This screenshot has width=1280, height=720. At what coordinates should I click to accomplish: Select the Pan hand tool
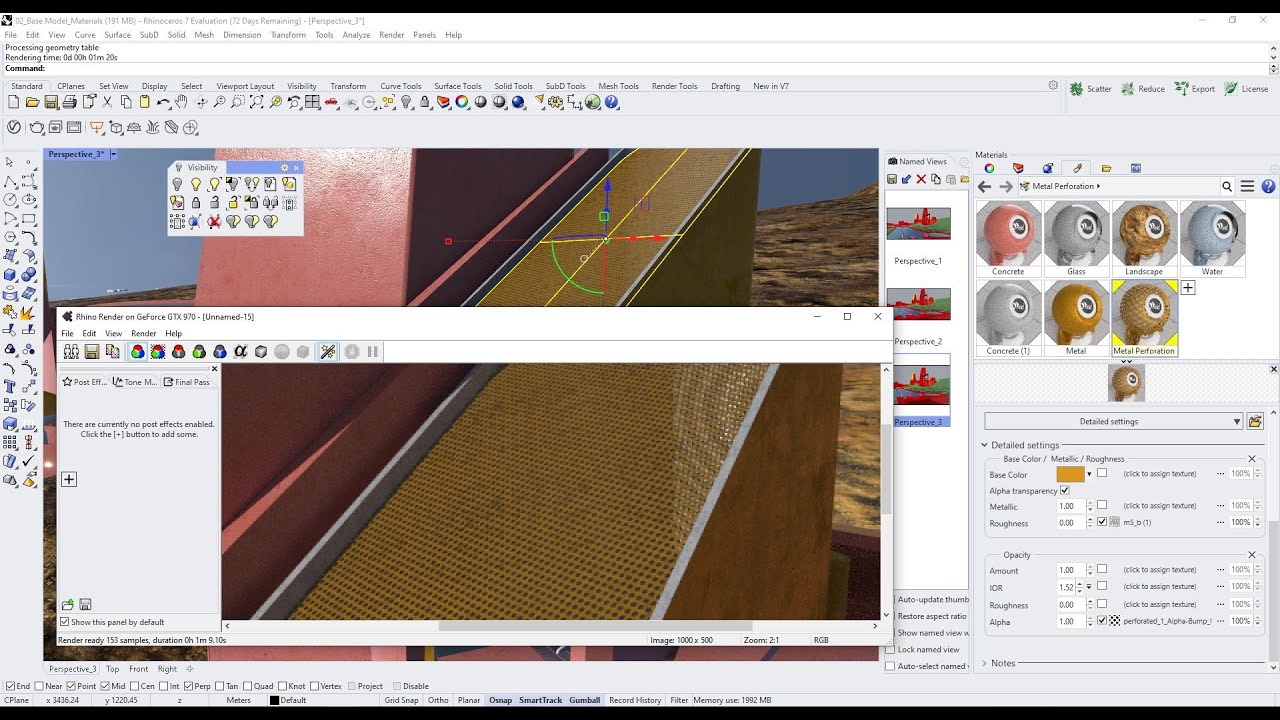[x=182, y=102]
